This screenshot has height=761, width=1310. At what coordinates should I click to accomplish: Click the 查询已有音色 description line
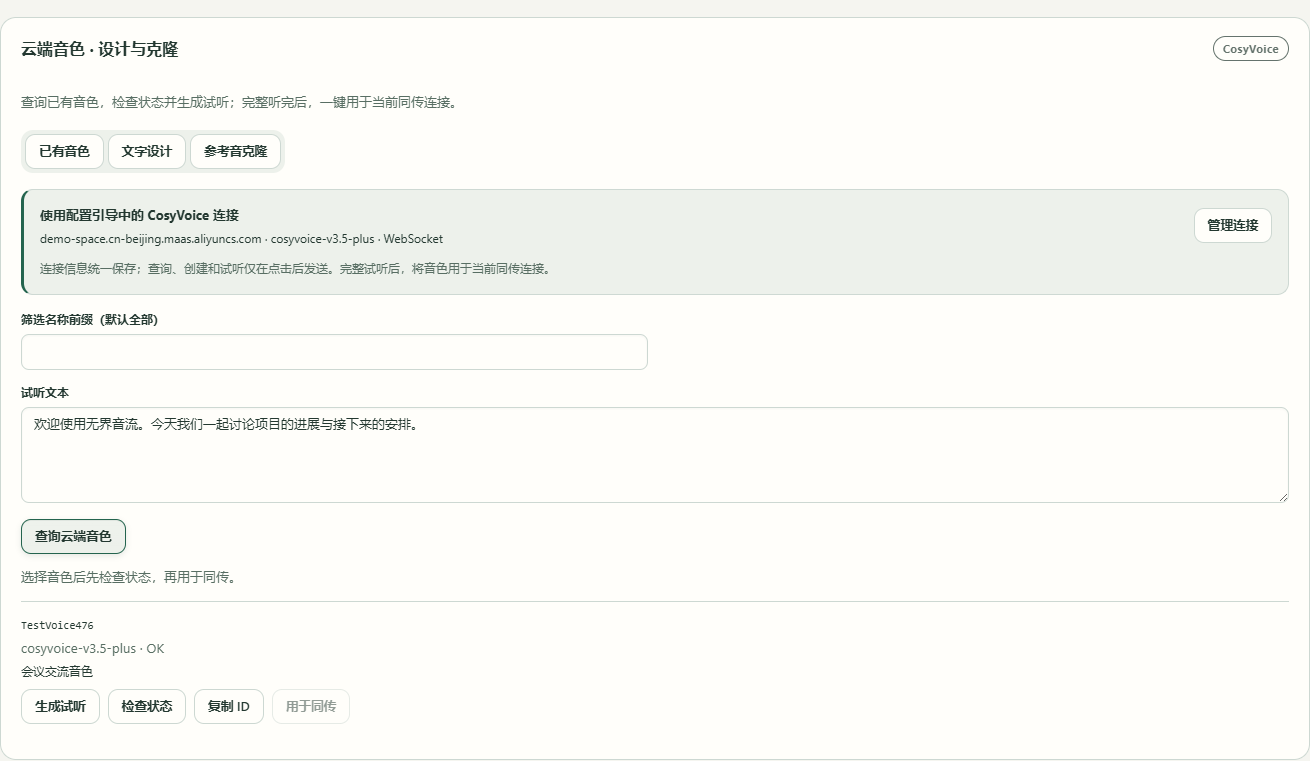click(240, 102)
